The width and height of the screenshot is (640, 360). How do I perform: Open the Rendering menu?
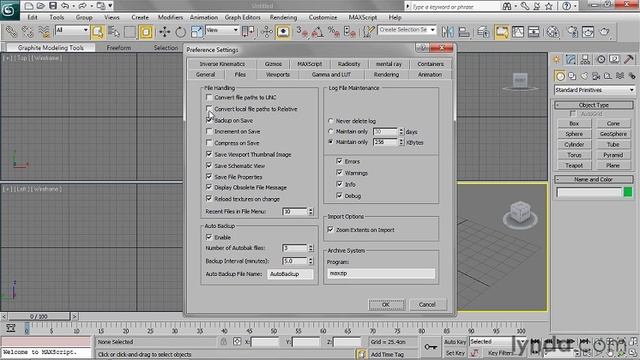(x=283, y=18)
